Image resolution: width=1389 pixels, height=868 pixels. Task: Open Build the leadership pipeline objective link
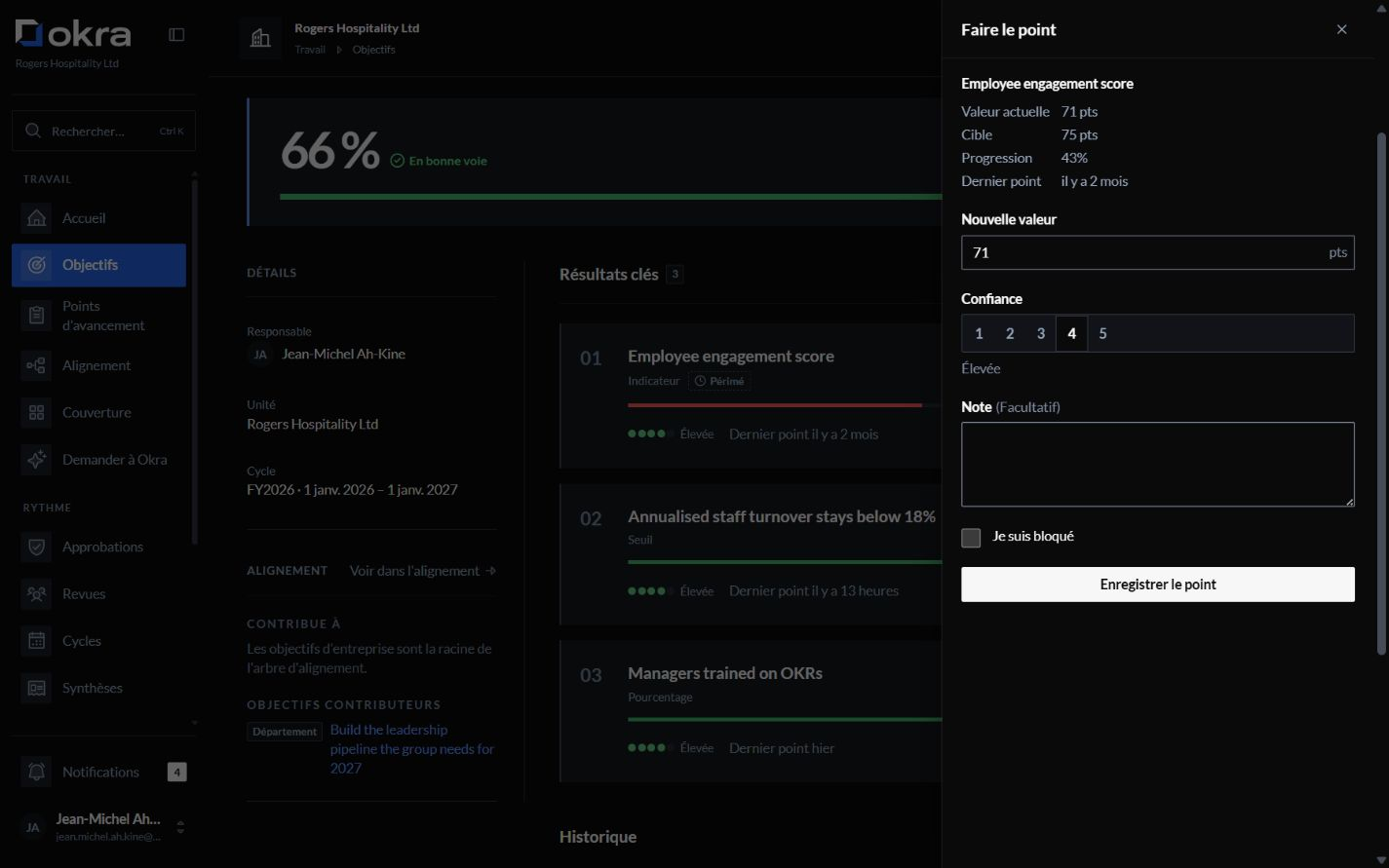412,749
